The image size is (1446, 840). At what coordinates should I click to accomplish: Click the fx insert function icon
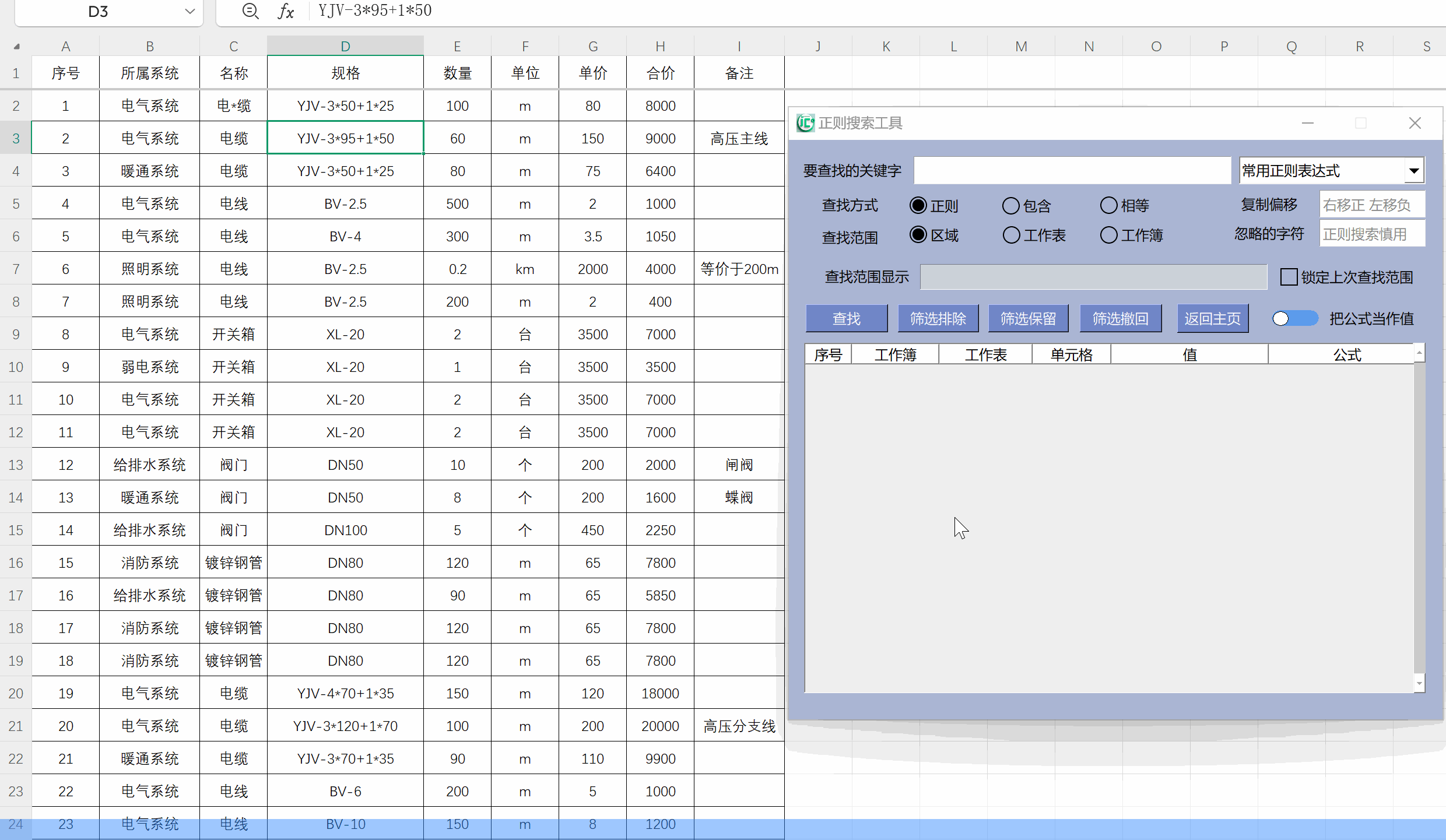(285, 10)
